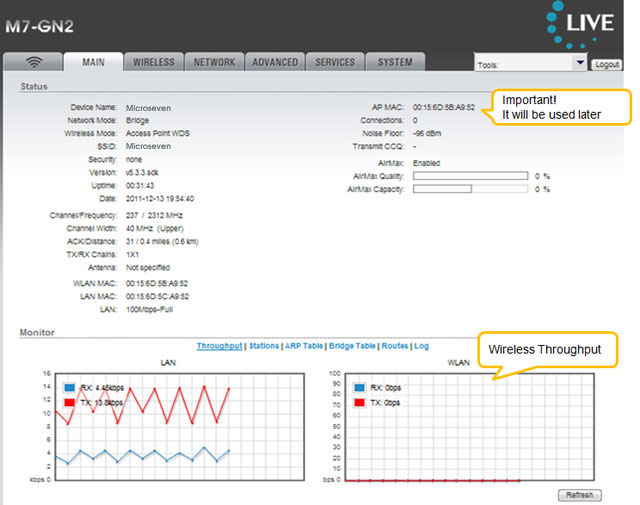Open the SERVICES tab
Screen dimensions: 640x505
[335, 62]
